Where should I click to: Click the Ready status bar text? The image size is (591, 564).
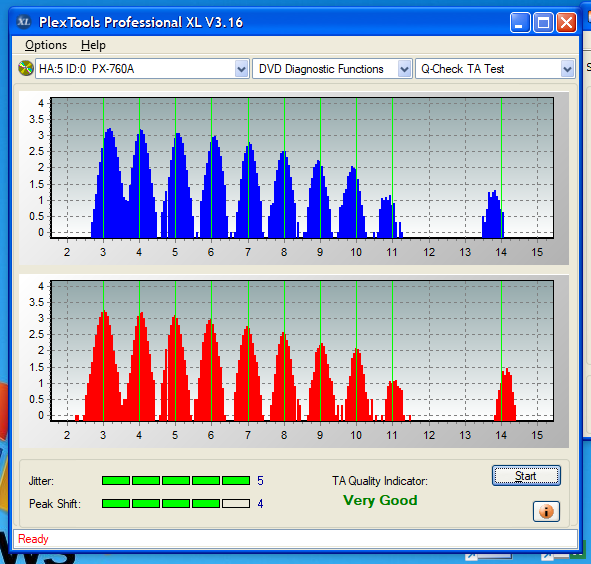[33, 539]
